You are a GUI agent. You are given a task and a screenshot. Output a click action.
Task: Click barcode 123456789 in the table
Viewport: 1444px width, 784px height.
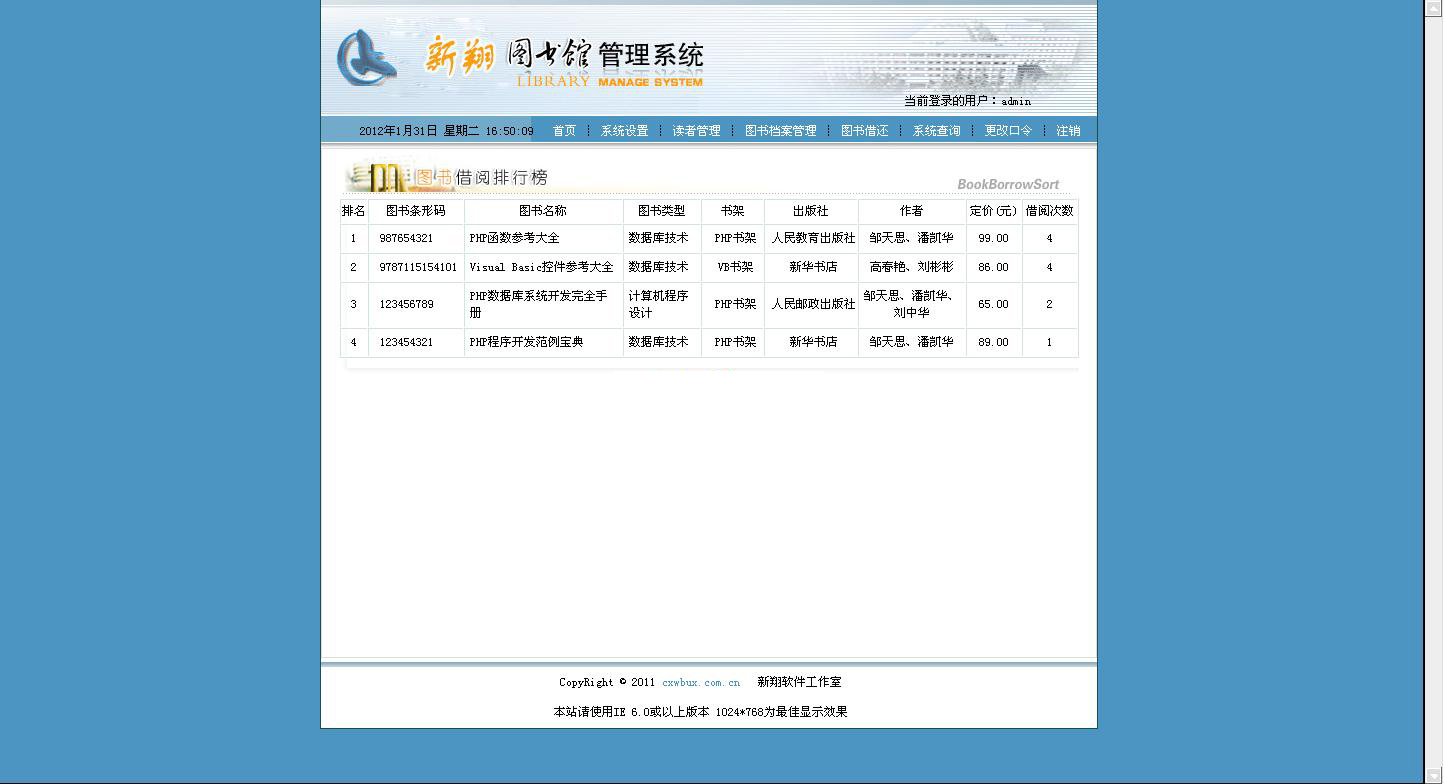pyautogui.click(x=406, y=304)
